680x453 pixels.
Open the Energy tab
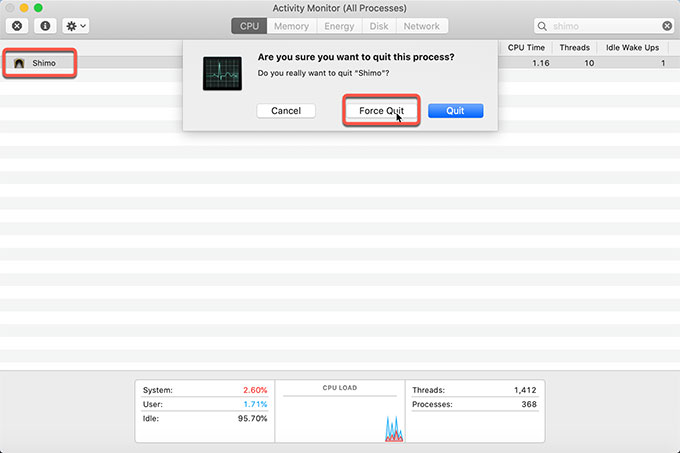pos(339,27)
